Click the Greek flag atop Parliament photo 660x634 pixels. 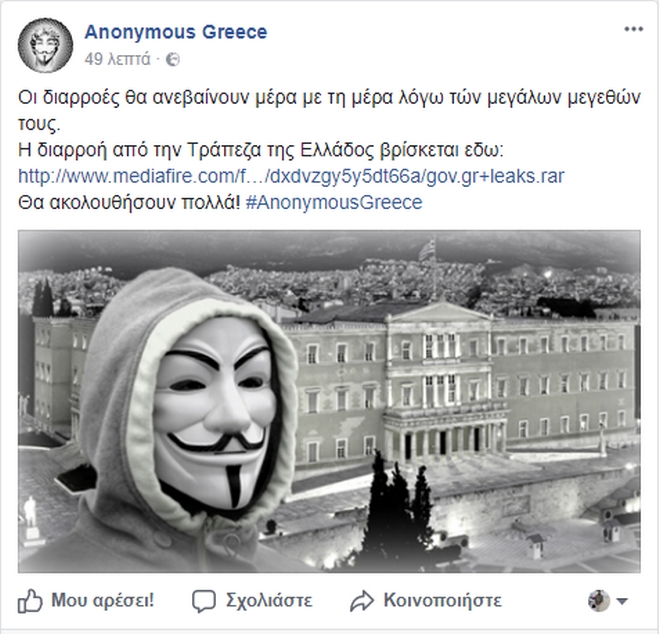[427, 251]
